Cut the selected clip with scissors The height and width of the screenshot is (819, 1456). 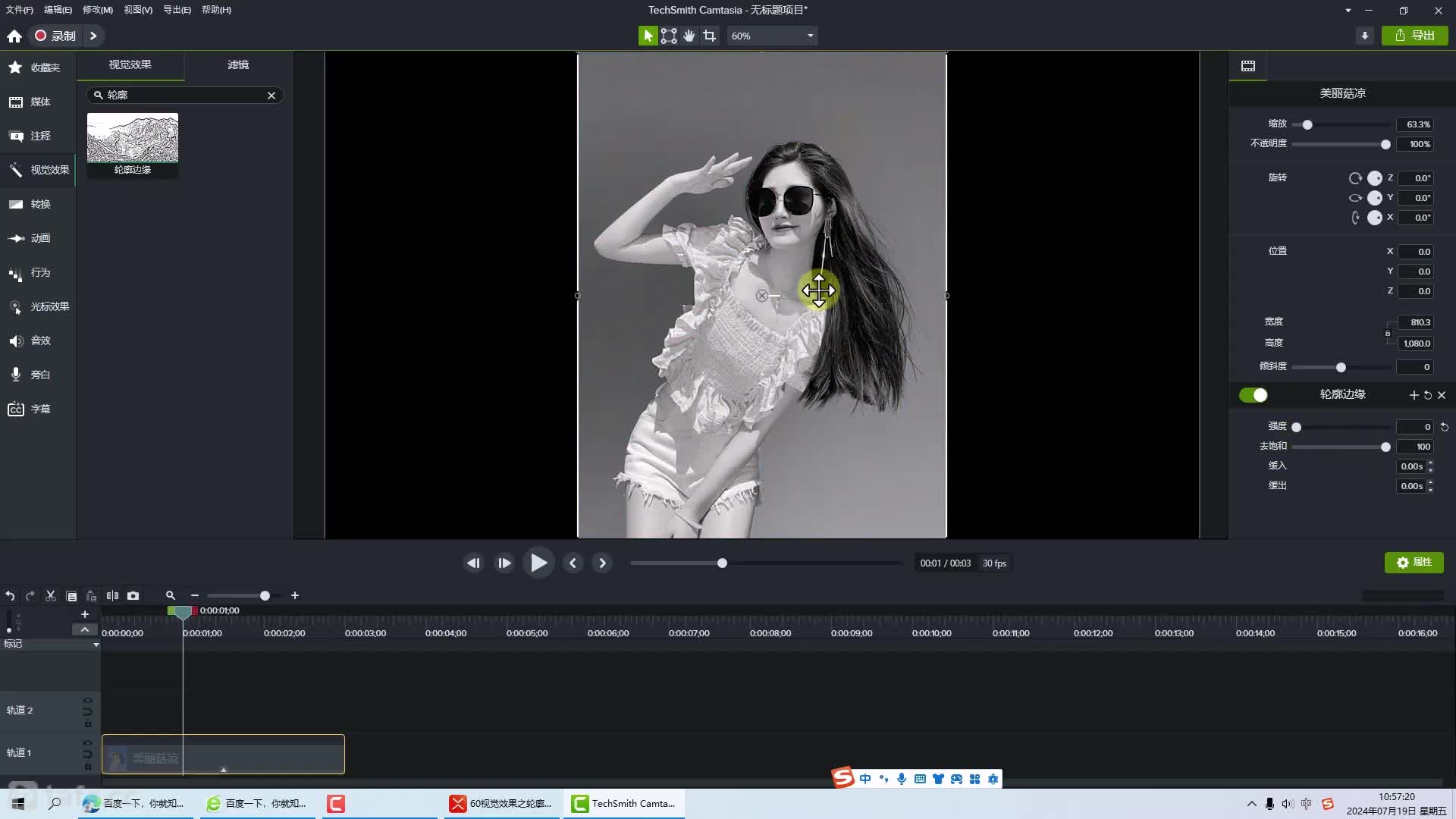coord(51,596)
